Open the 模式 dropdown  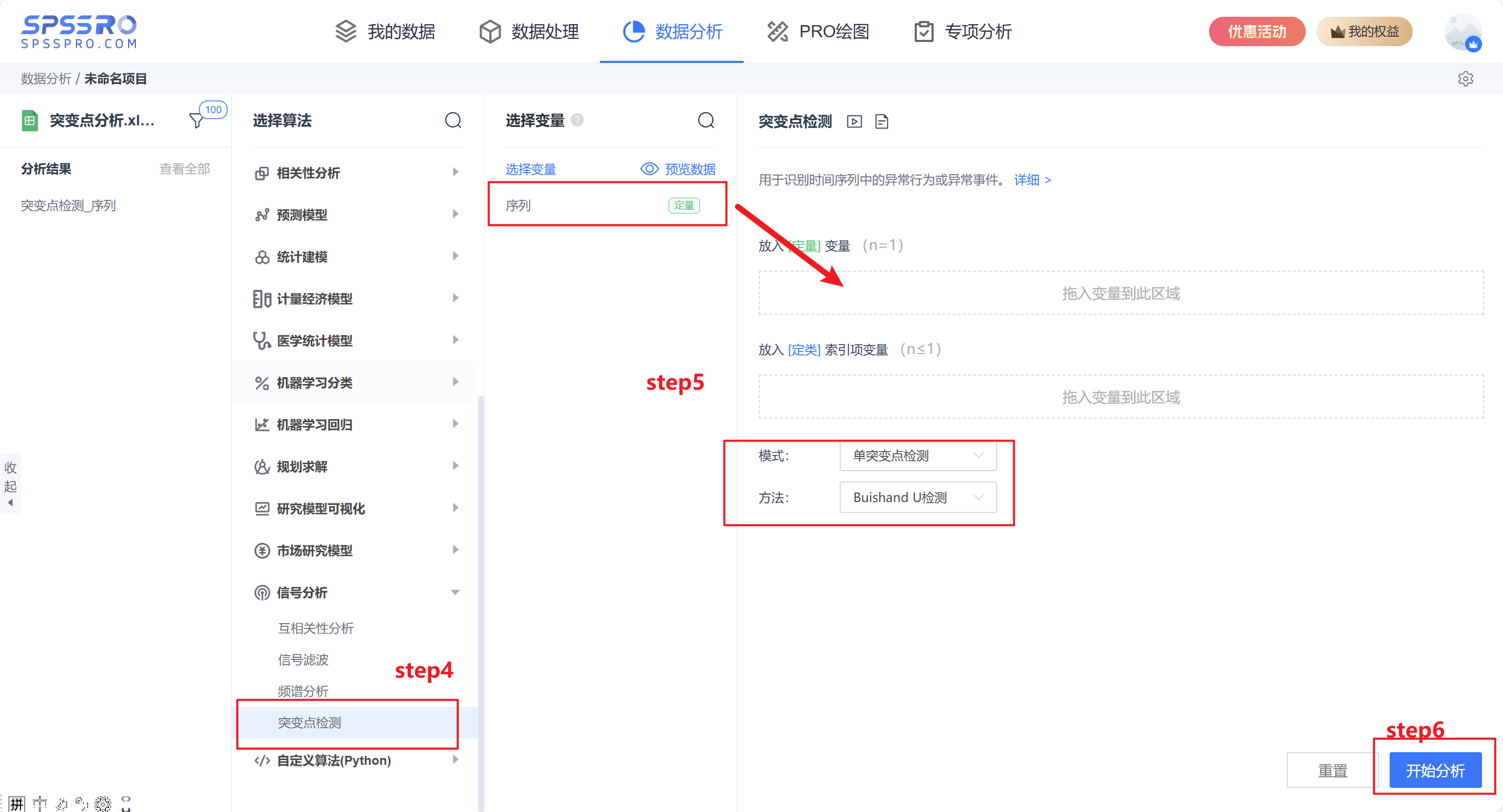918,455
